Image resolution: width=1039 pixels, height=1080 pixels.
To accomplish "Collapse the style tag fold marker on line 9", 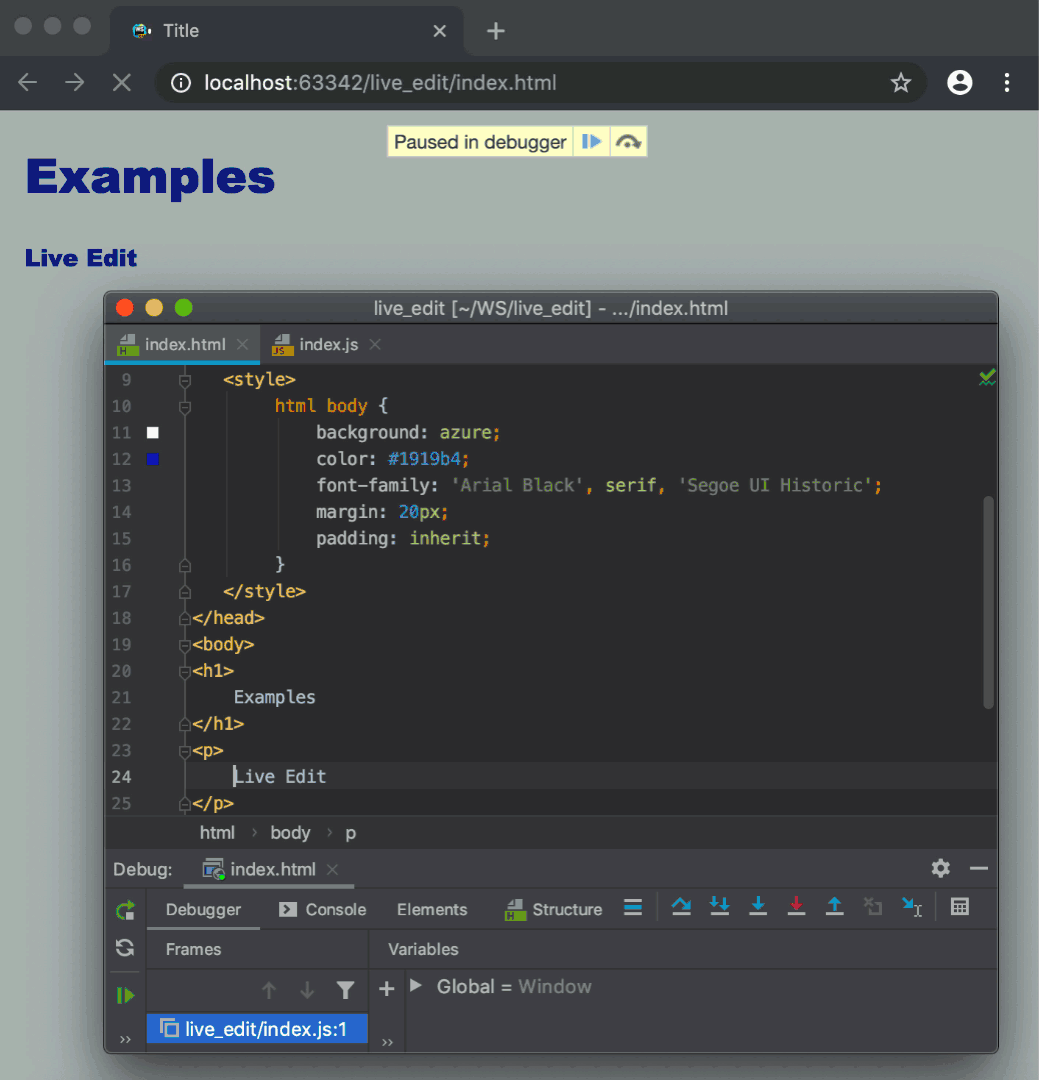I will [x=184, y=380].
